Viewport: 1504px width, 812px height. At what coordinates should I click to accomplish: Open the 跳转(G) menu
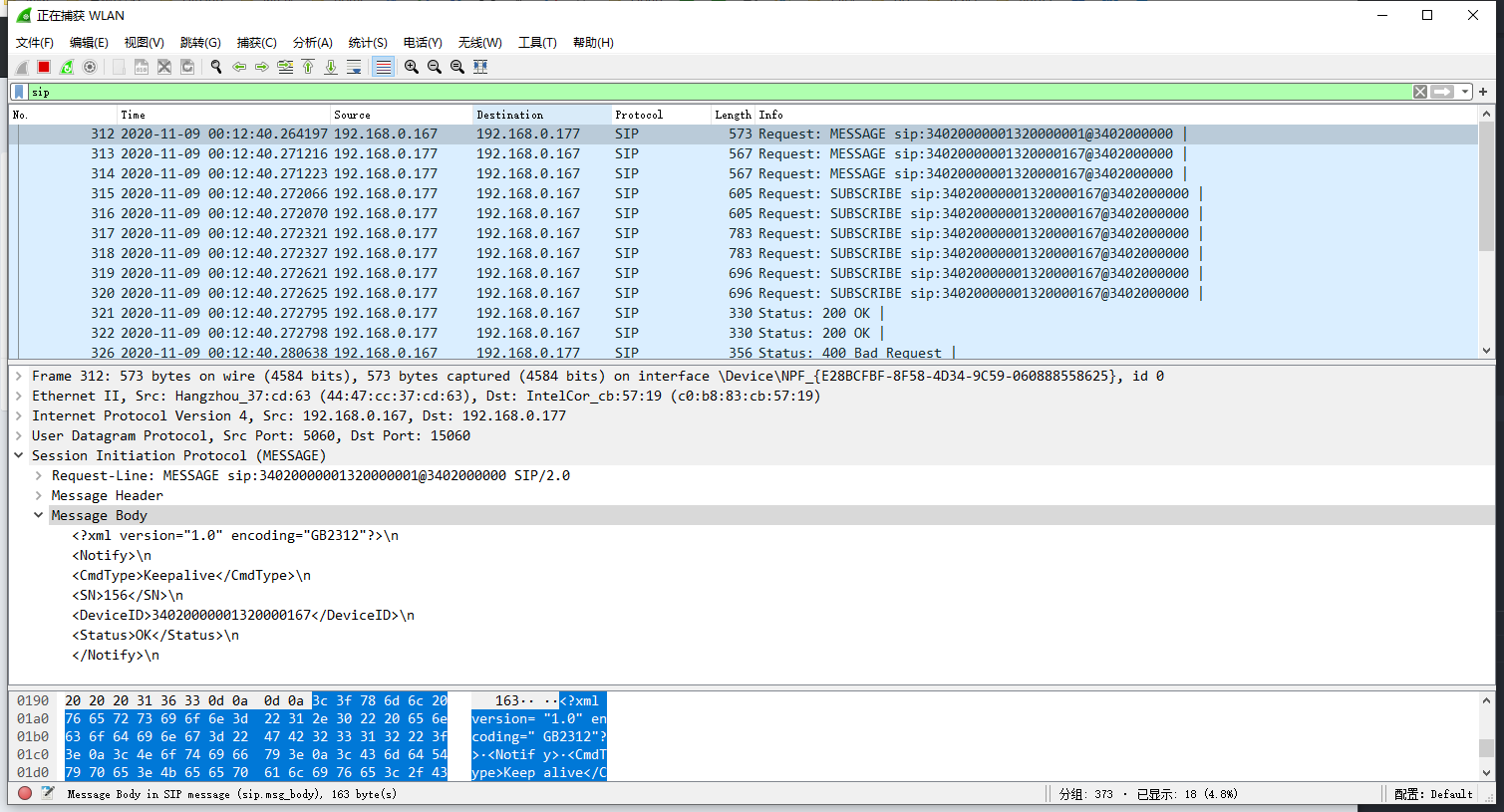200,43
